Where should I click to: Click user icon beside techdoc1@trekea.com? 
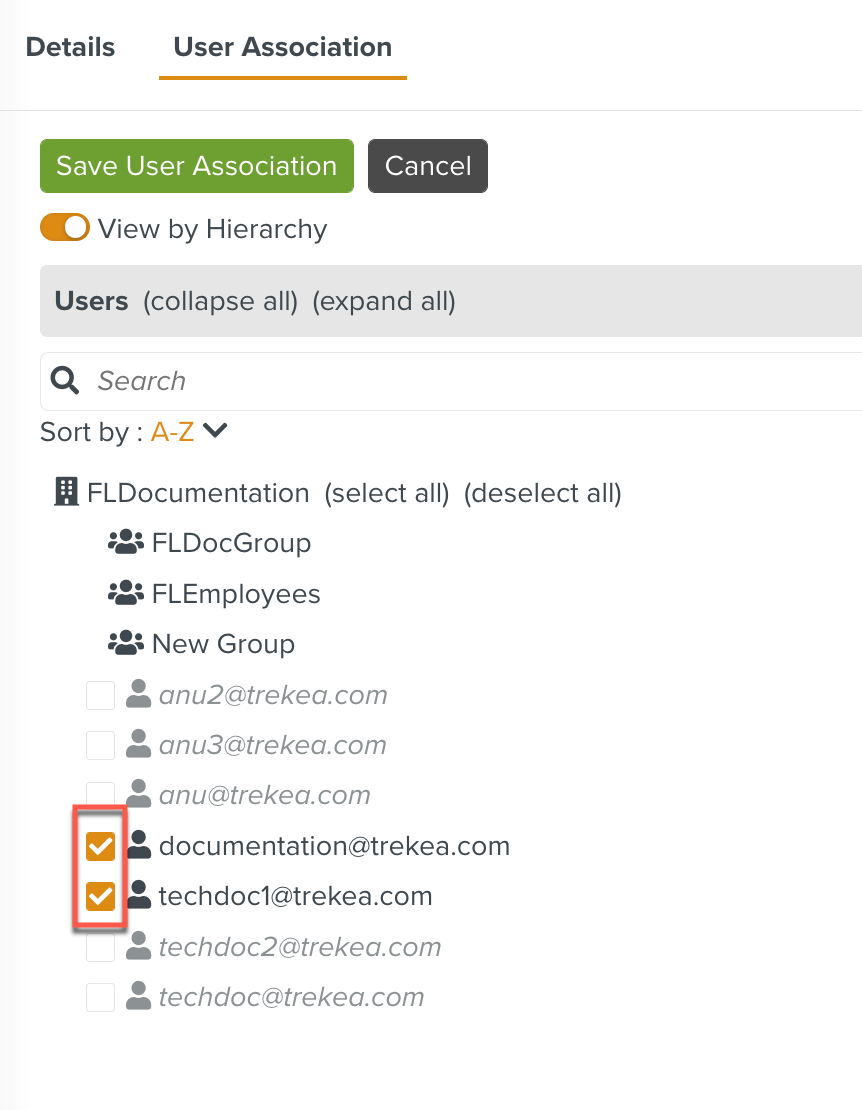point(139,896)
